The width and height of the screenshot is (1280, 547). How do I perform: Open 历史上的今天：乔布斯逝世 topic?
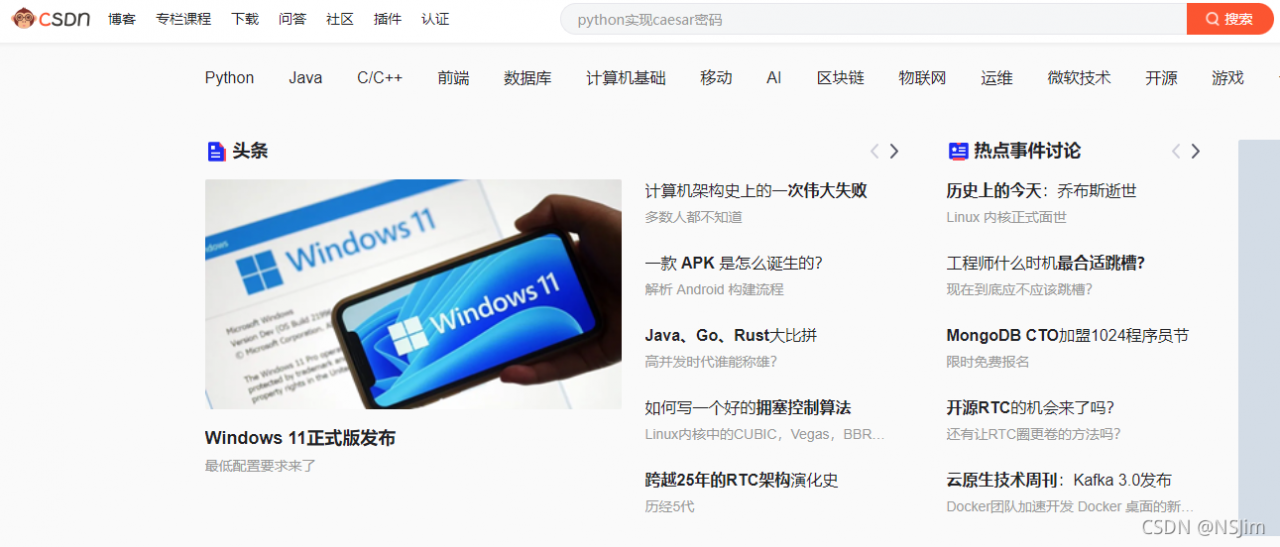pyautogui.click(x=1041, y=191)
